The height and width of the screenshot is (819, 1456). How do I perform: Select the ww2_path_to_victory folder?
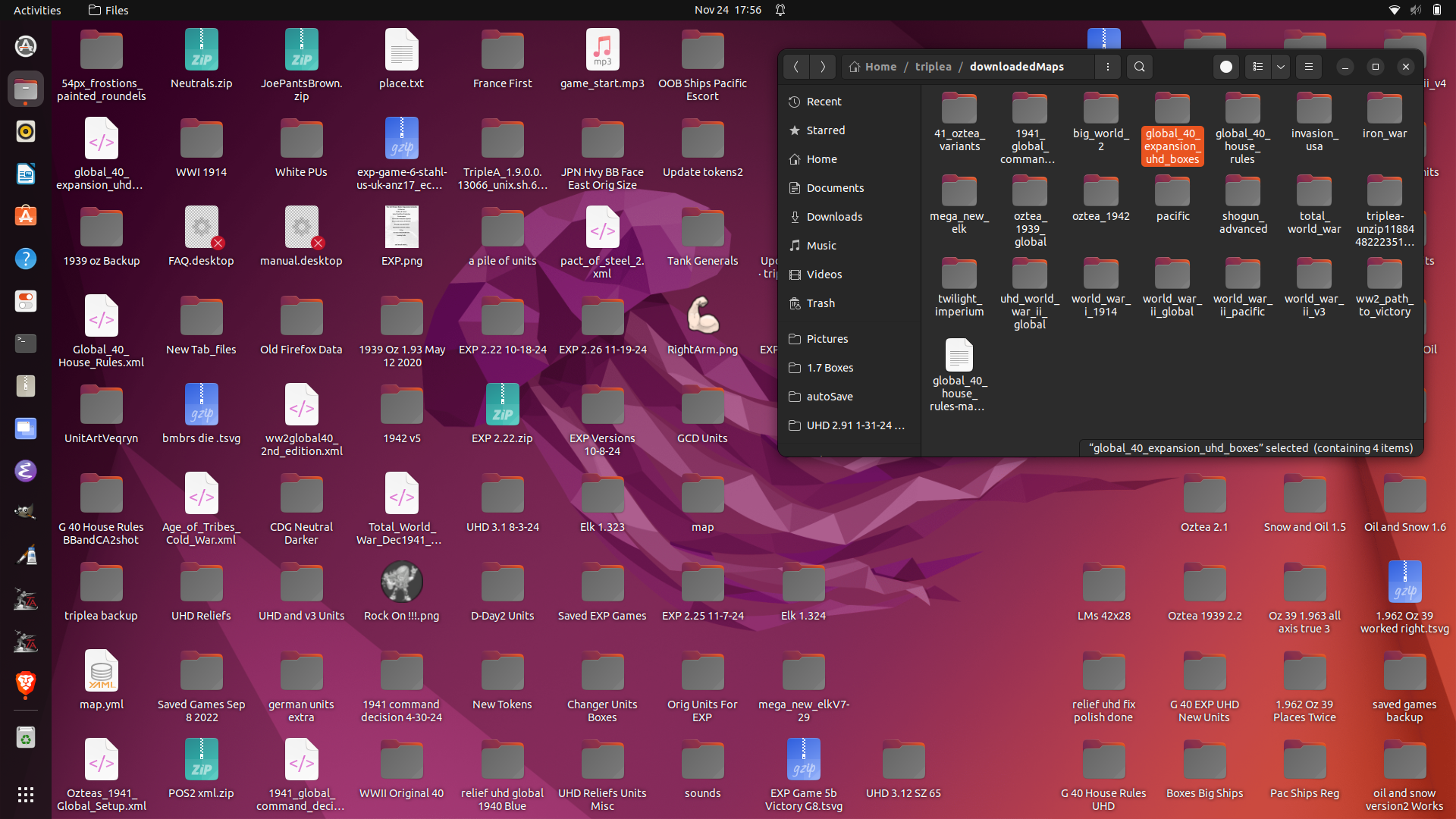[1384, 287]
